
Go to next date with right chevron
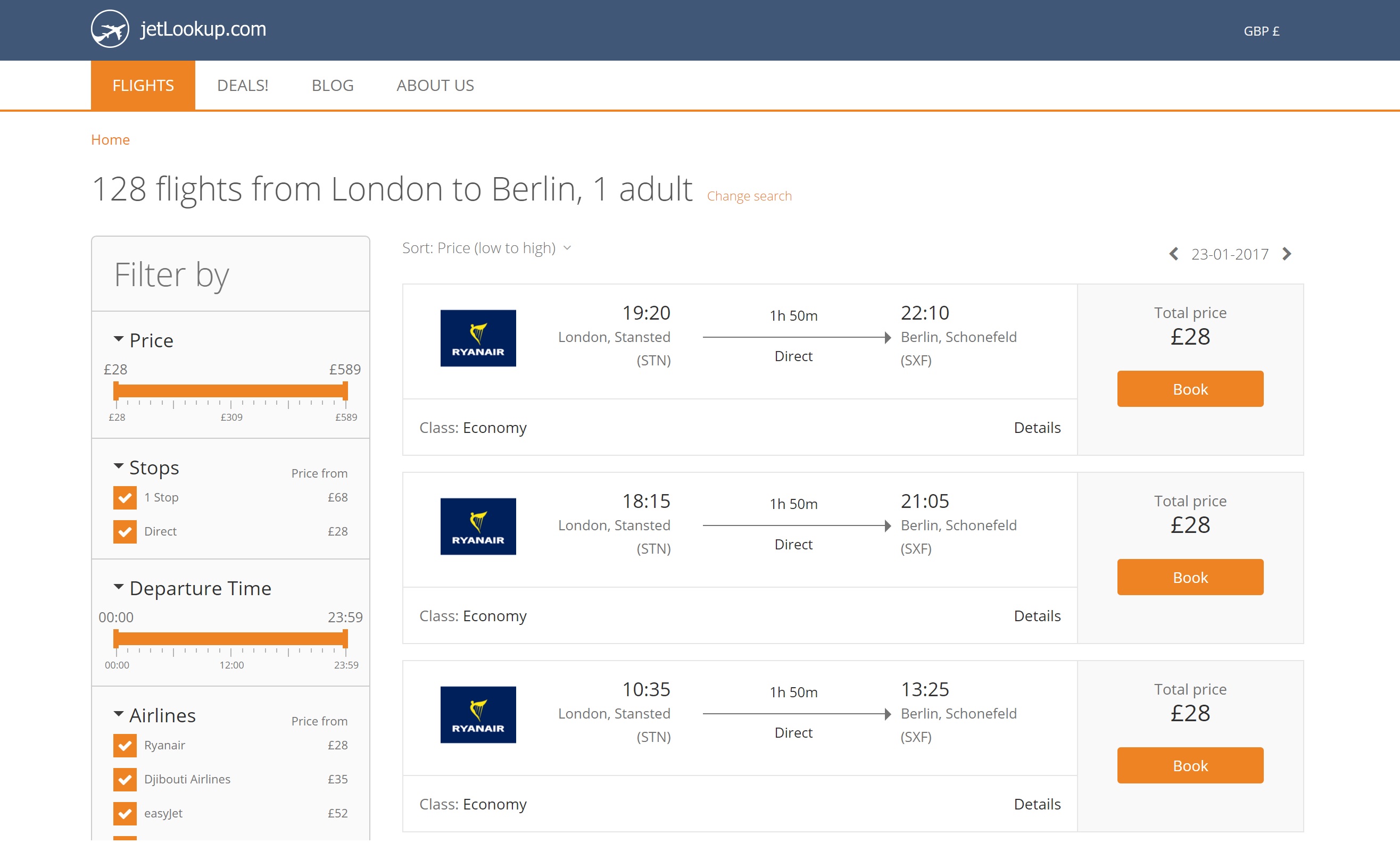[1287, 254]
